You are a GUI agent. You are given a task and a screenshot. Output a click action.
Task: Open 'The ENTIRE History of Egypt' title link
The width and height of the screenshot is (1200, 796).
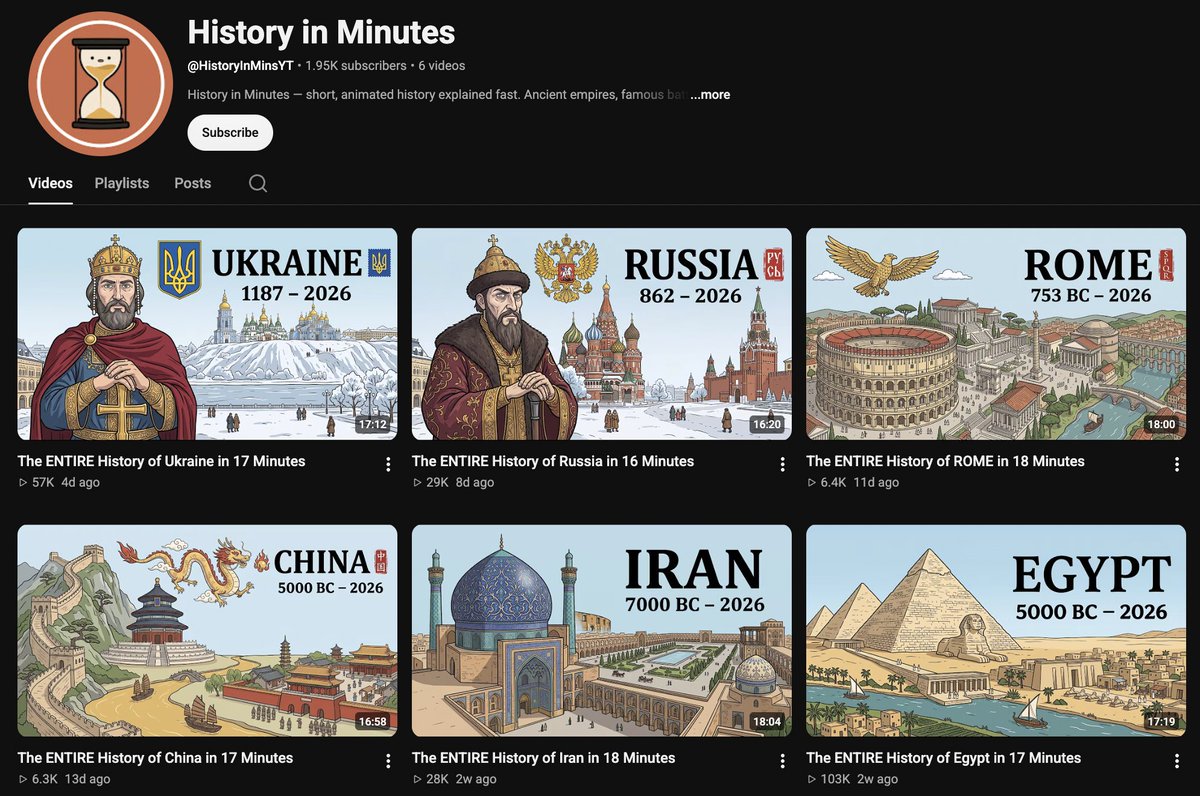943,758
